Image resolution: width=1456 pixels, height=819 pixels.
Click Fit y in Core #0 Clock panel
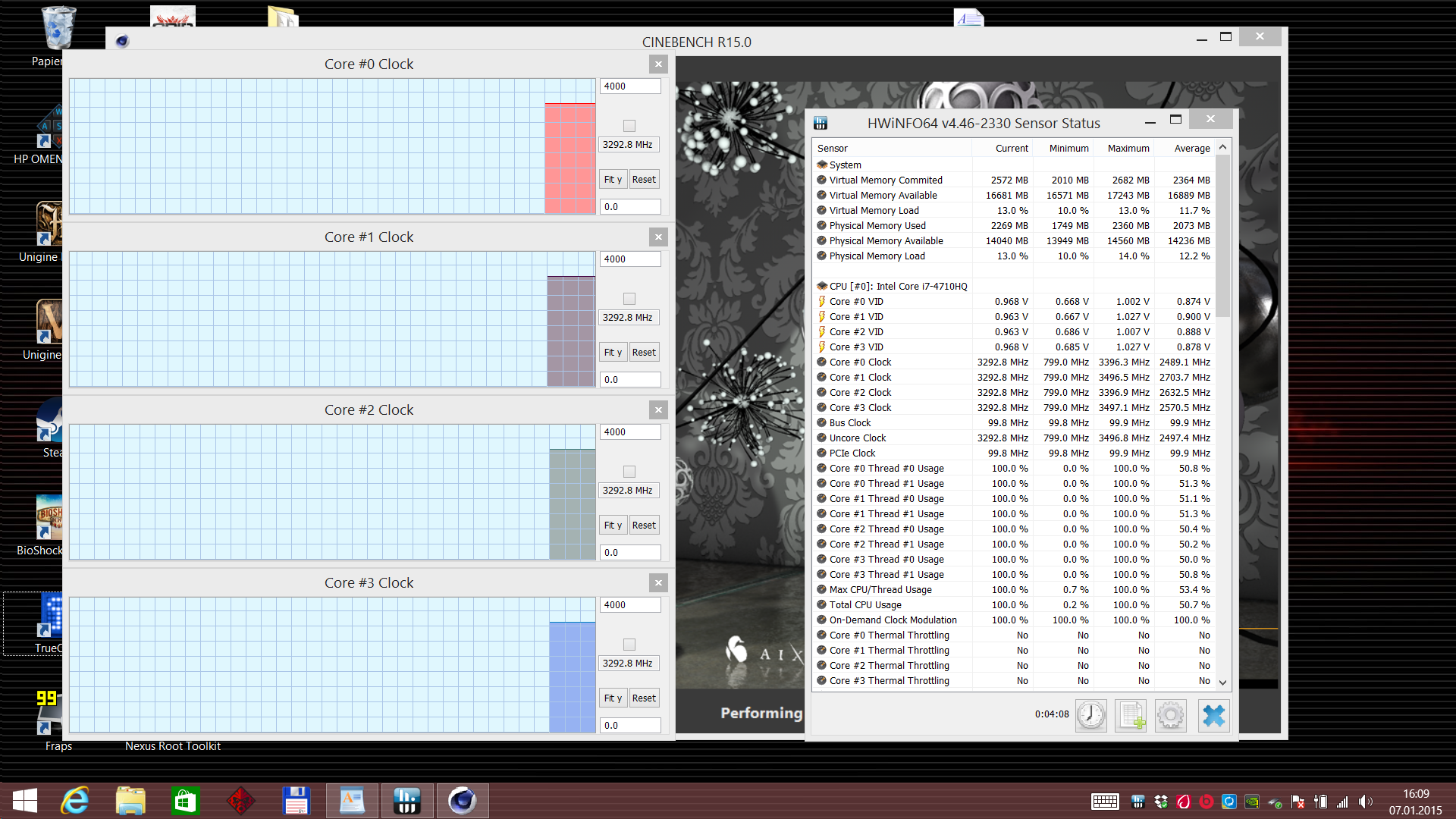click(x=613, y=180)
